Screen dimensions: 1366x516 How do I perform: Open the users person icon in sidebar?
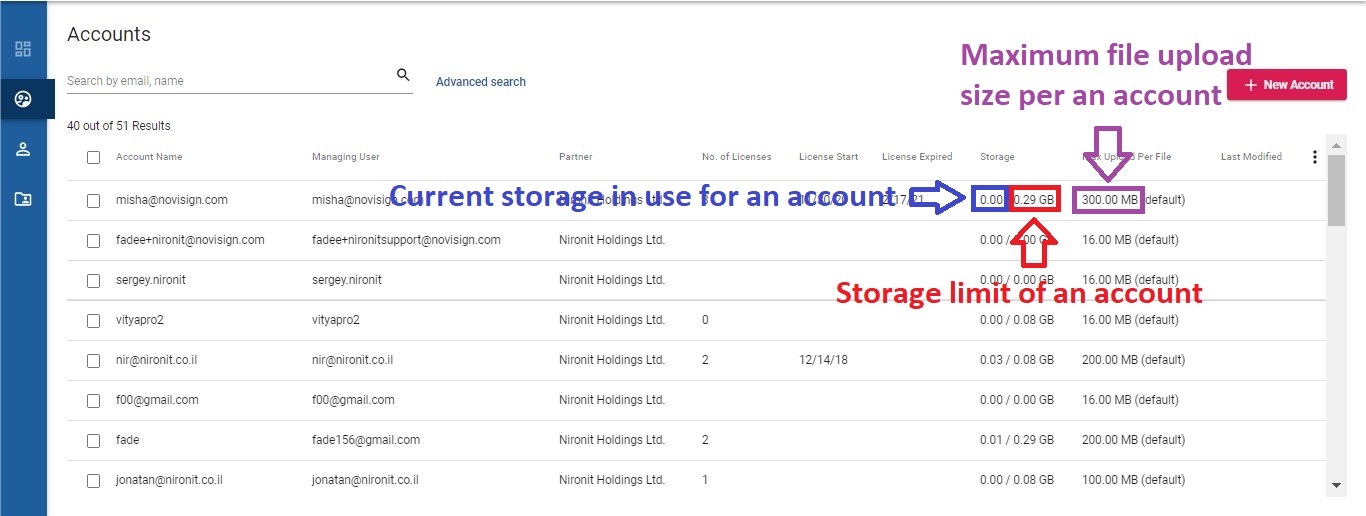coord(23,149)
